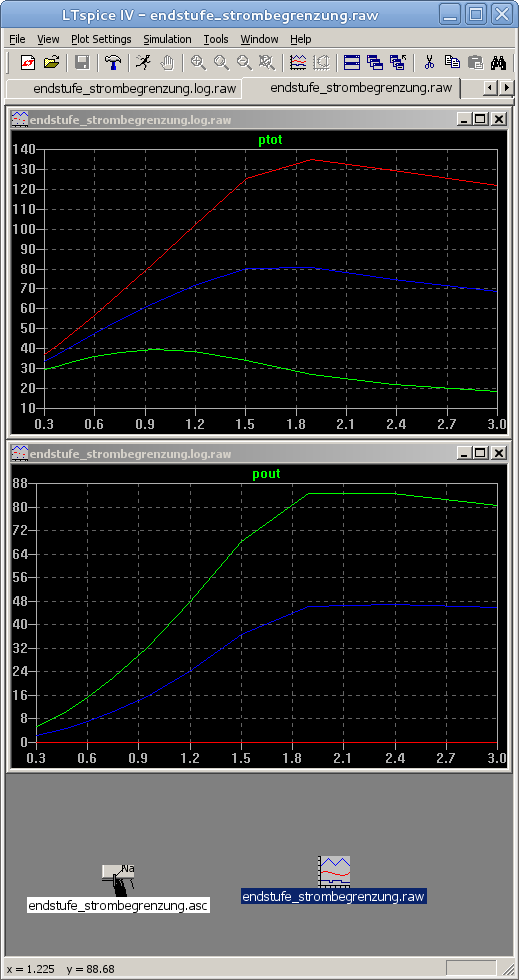Minimize the pout plot subwindow

click(x=464, y=453)
